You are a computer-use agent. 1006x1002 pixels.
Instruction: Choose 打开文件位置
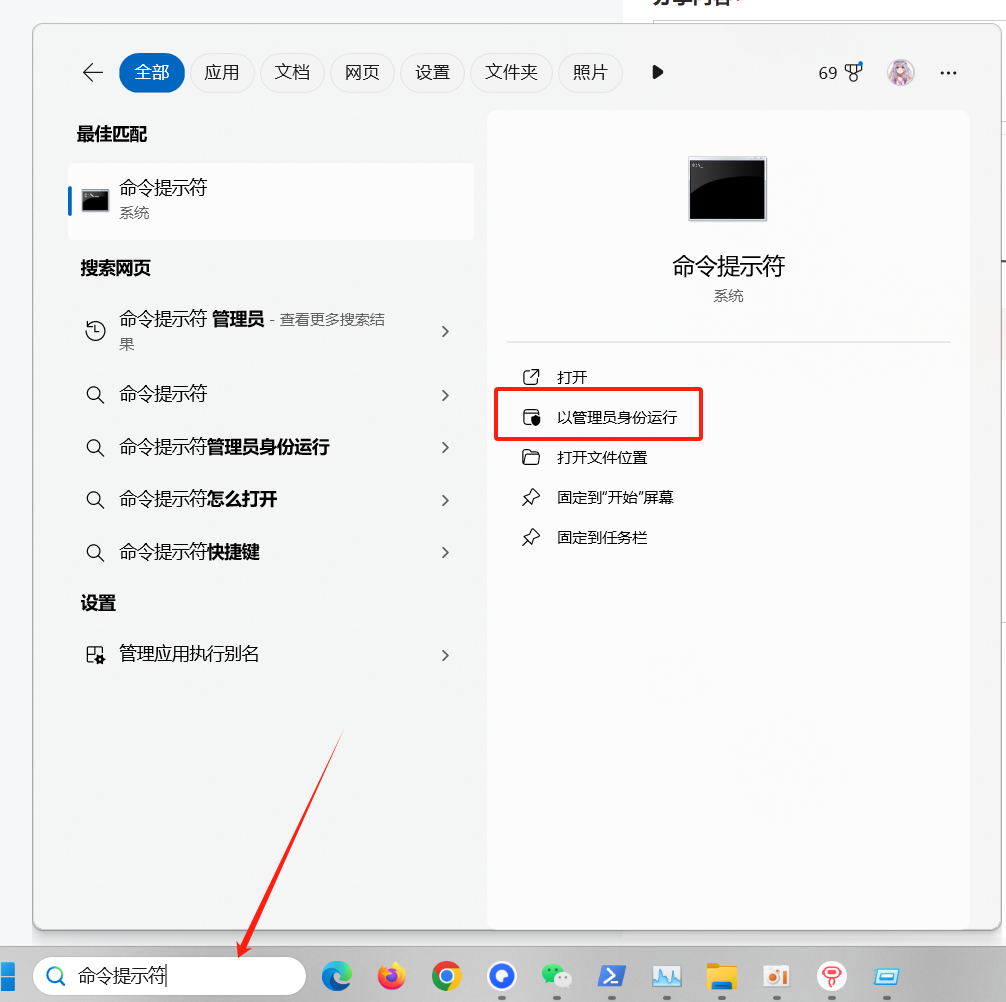coord(602,457)
